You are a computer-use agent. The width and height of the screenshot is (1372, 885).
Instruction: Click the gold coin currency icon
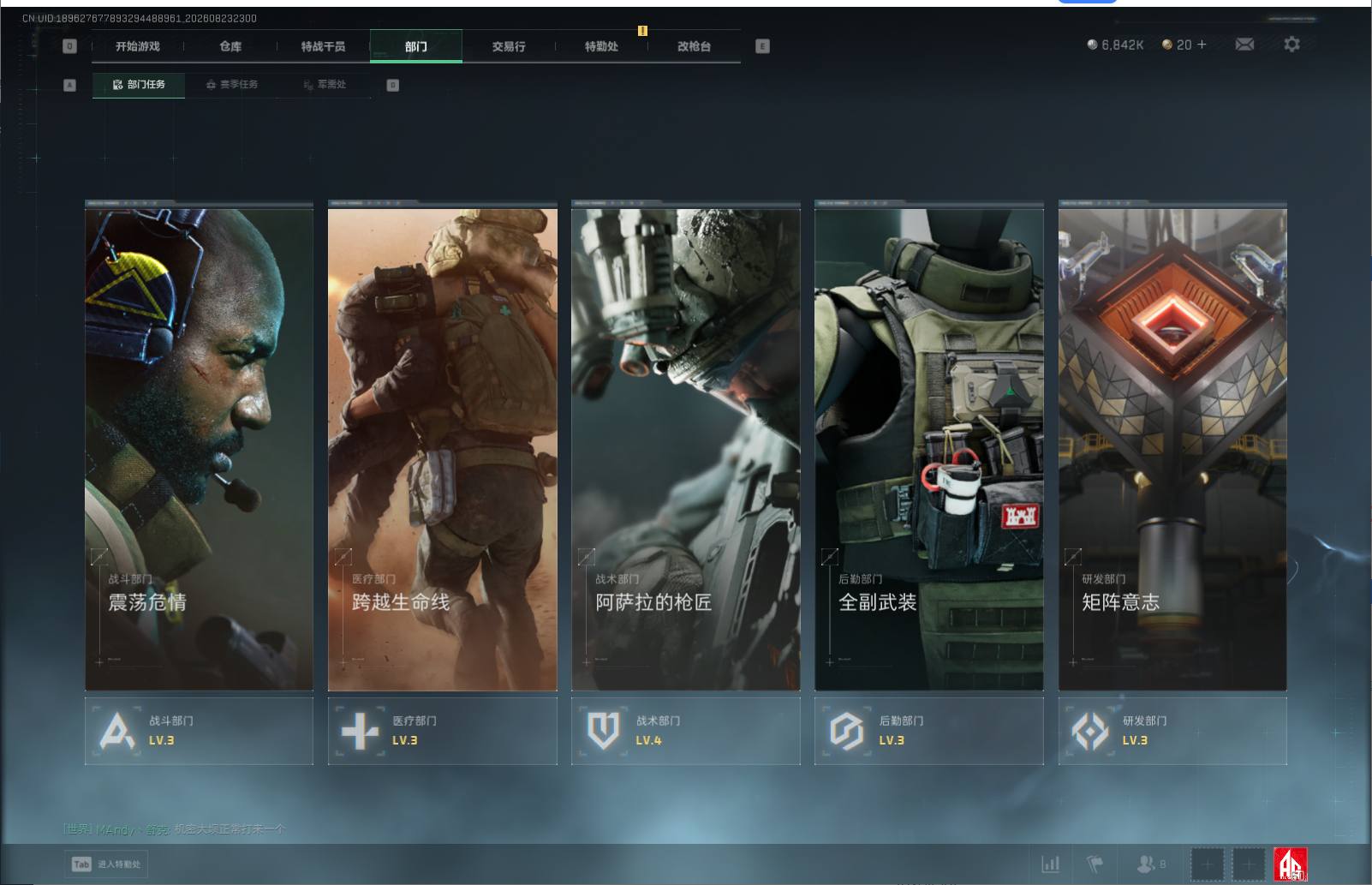tap(1166, 45)
